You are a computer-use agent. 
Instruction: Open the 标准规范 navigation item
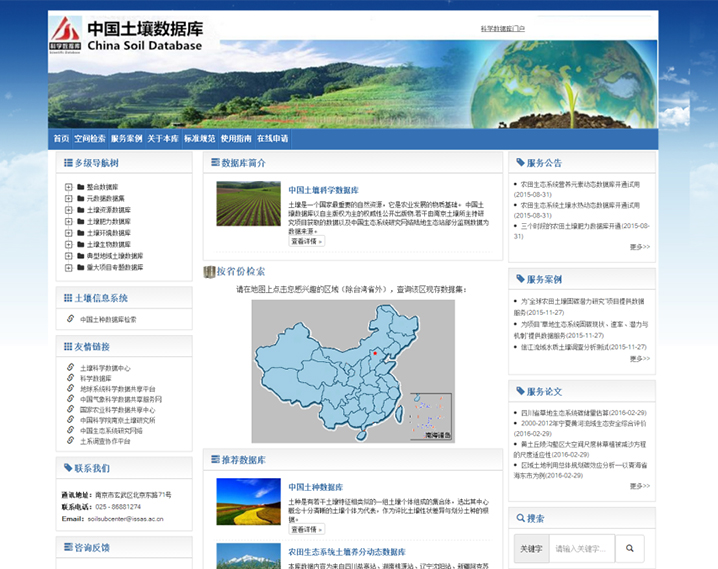point(200,138)
